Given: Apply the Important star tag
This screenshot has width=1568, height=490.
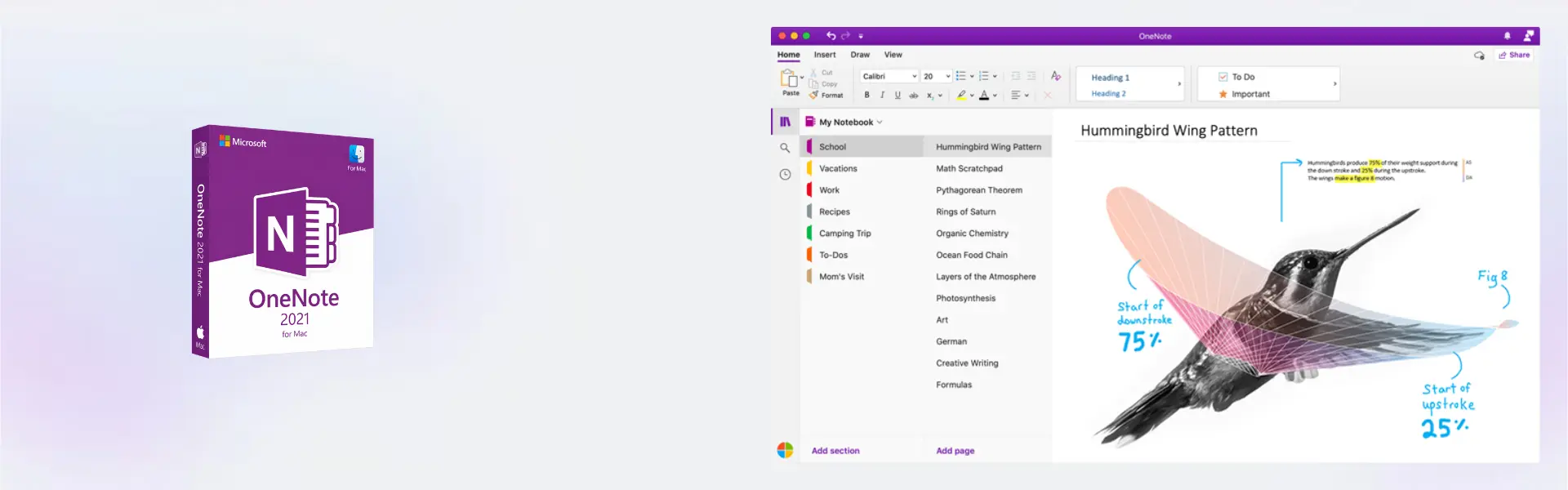Looking at the screenshot, I should pos(1244,94).
